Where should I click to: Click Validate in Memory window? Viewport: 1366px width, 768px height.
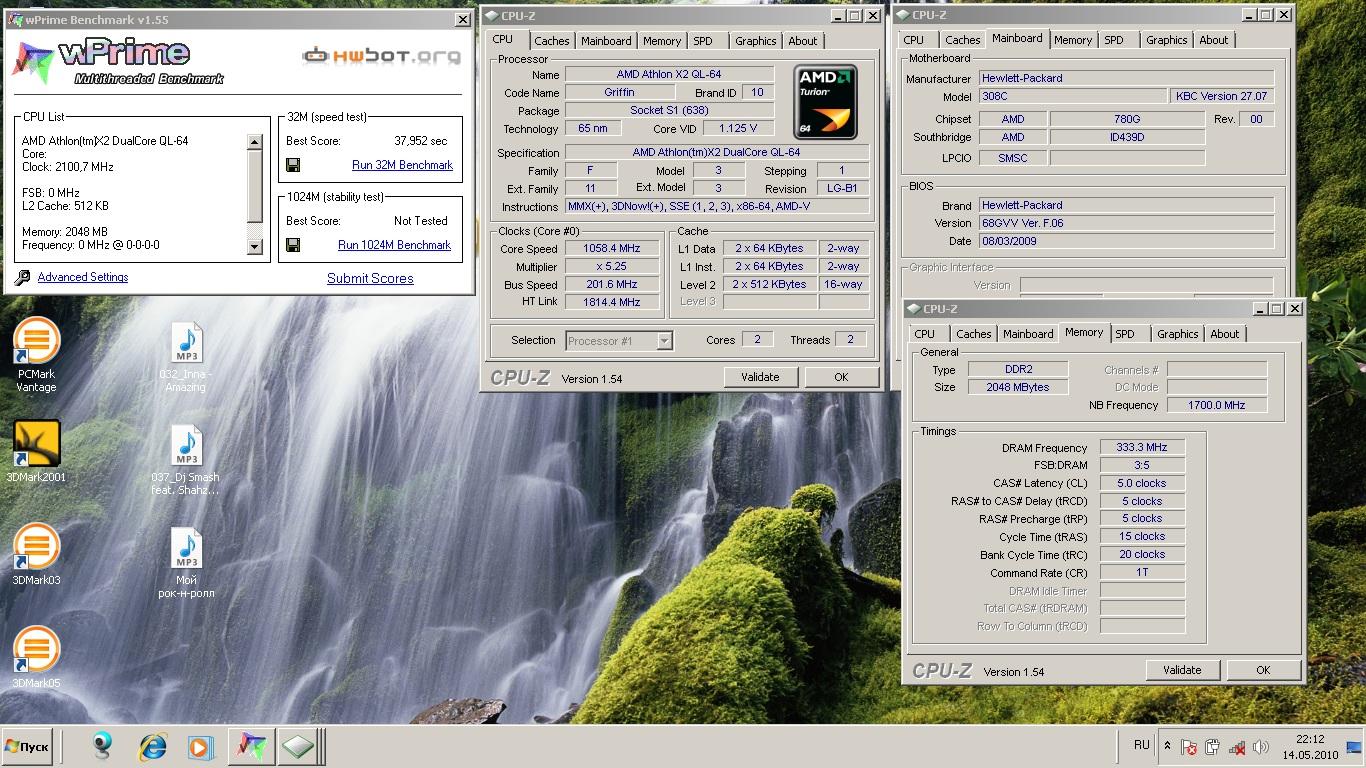pyautogui.click(x=1182, y=670)
